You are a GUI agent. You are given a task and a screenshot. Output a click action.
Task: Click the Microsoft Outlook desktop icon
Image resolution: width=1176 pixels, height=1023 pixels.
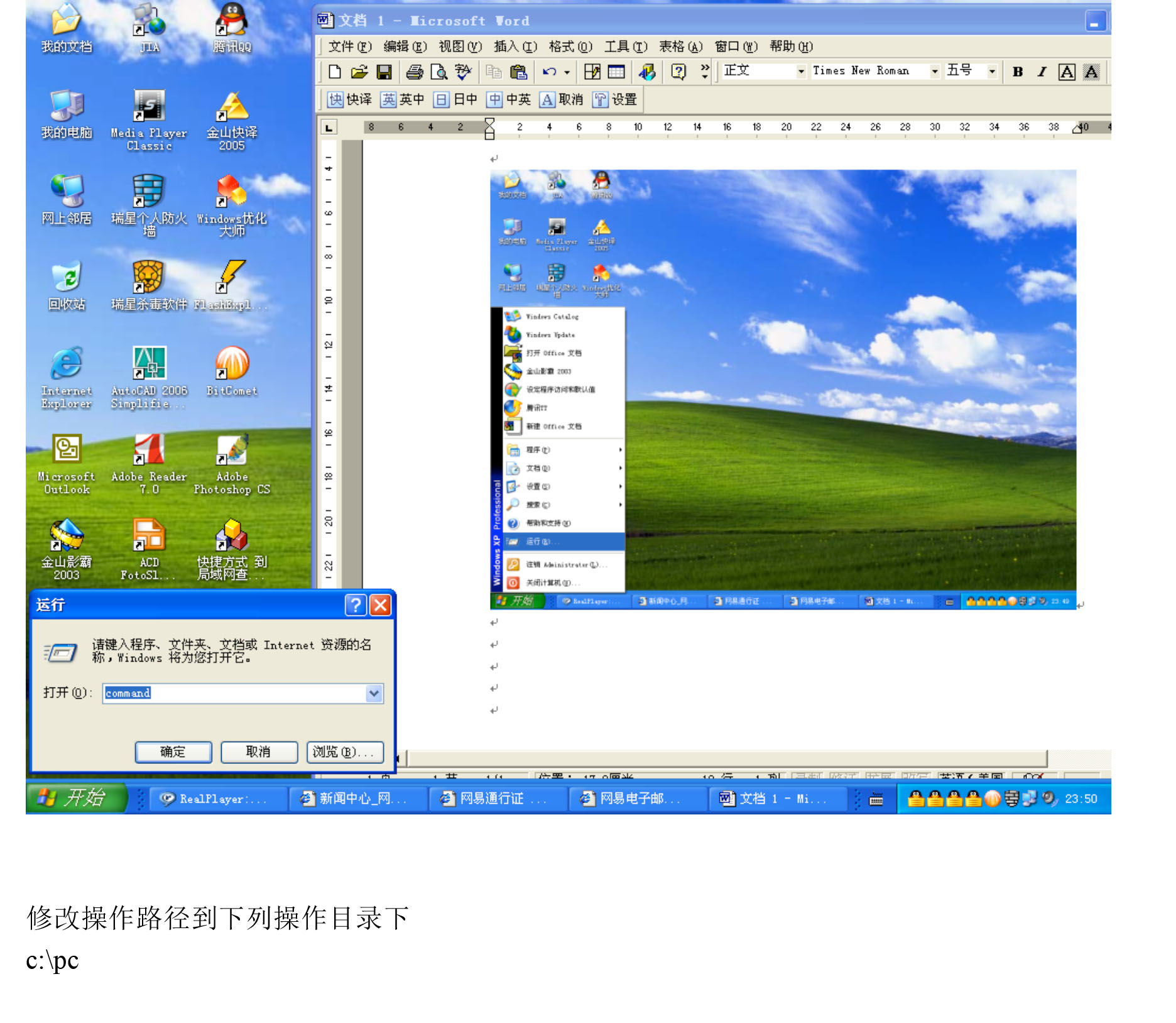tap(67, 464)
